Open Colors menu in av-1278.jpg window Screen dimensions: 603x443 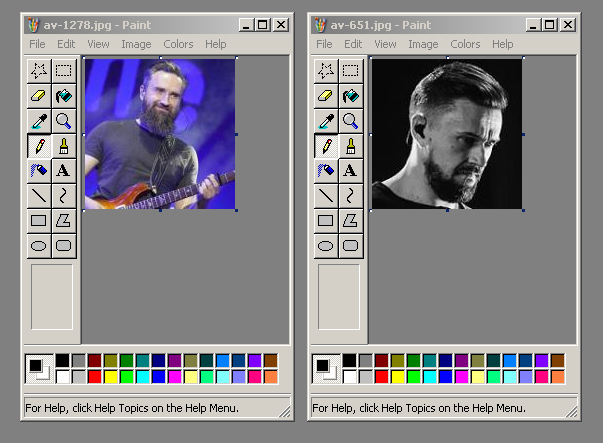pos(178,44)
